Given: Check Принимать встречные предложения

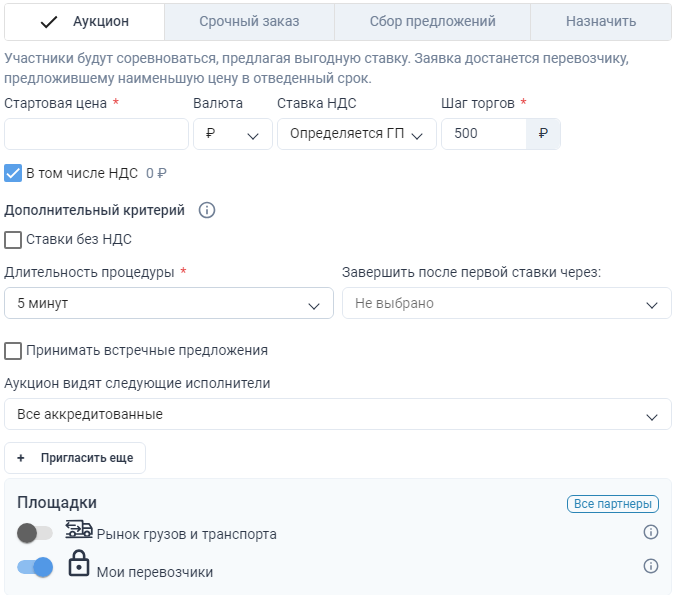Looking at the screenshot, I should [13, 351].
